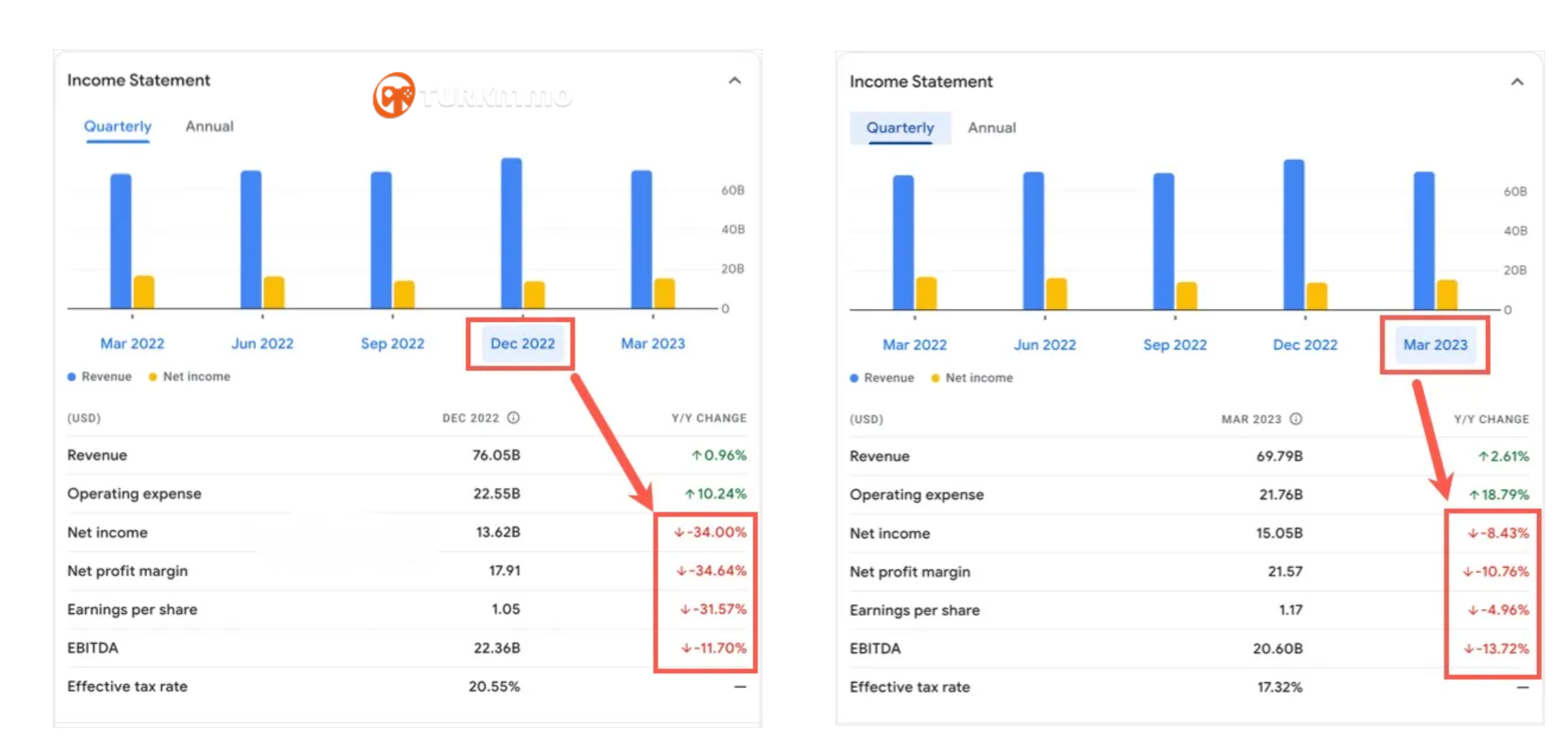Select Mar 2023 quarter in right chart
The width and height of the screenshot is (1568, 748).
[1435, 345]
